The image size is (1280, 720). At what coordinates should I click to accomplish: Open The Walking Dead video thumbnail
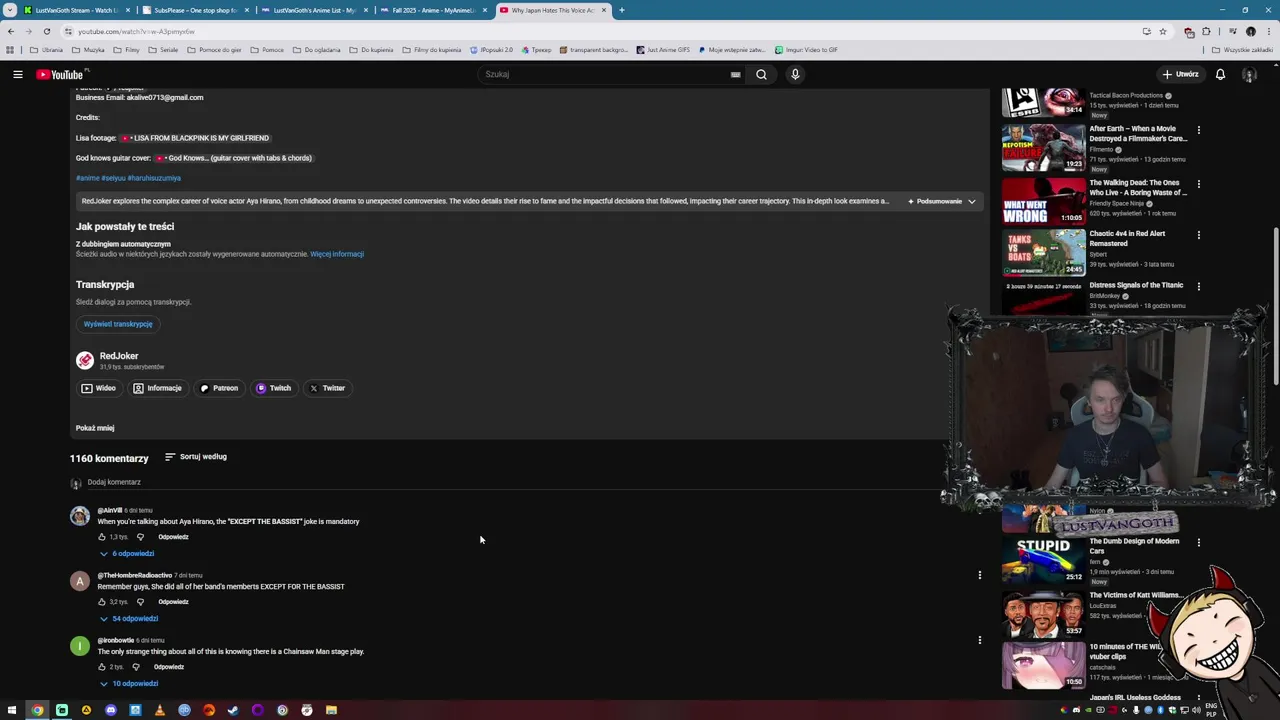tap(1043, 200)
